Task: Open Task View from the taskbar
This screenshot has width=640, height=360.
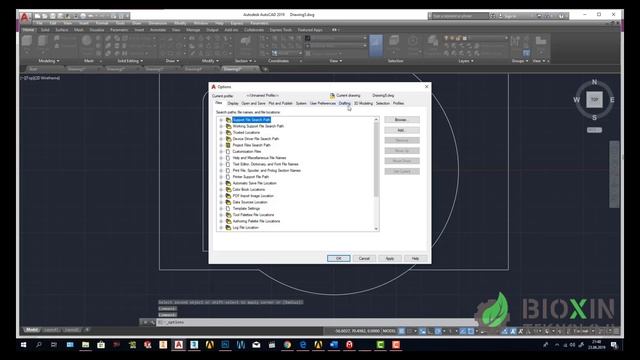Action: tap(54, 345)
